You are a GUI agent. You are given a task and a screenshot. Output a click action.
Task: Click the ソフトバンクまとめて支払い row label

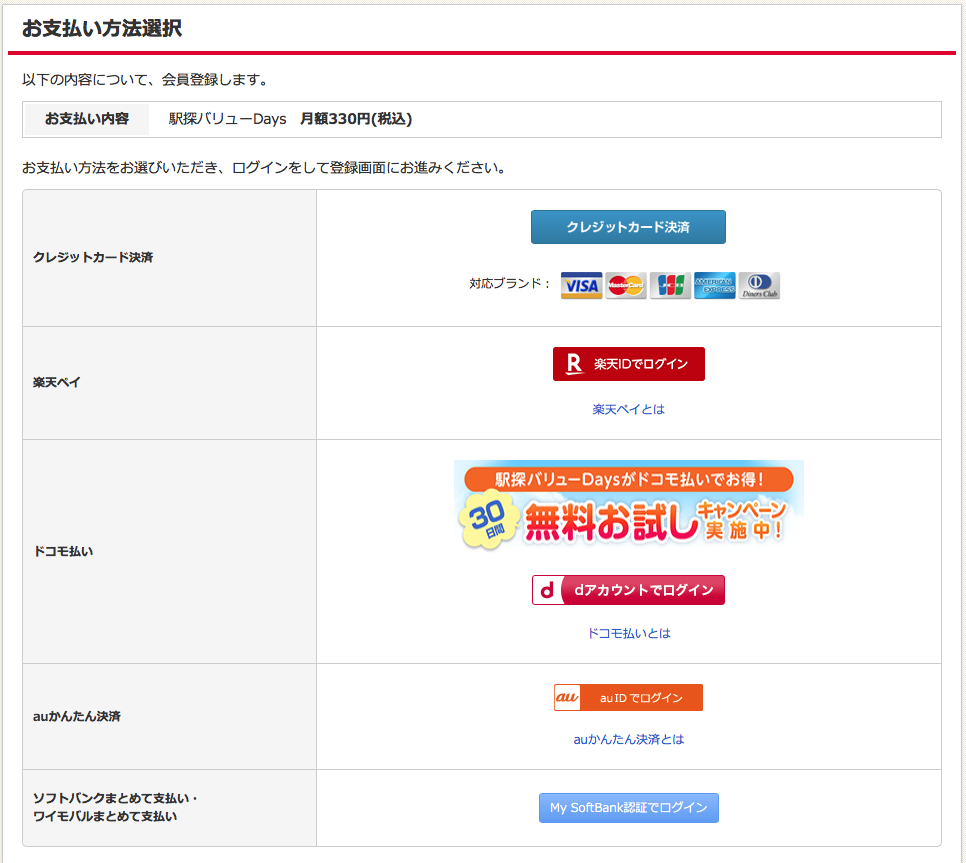click(115, 807)
